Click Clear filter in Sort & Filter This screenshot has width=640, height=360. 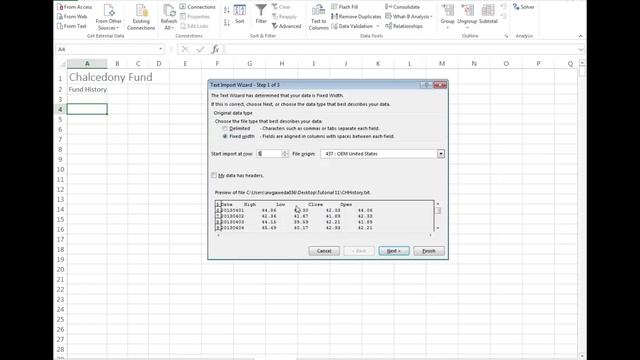(x=281, y=7)
